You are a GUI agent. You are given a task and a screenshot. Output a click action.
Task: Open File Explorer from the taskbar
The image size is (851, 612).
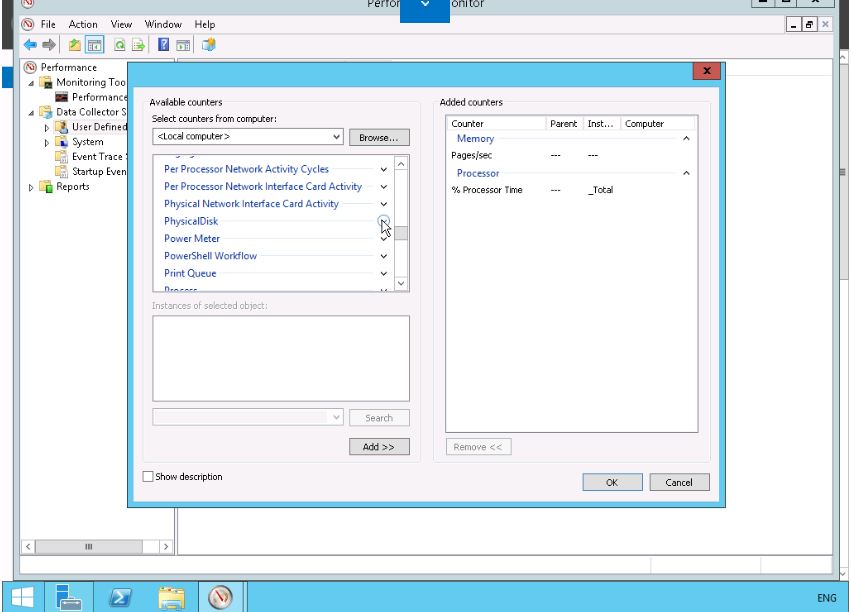tap(172, 597)
